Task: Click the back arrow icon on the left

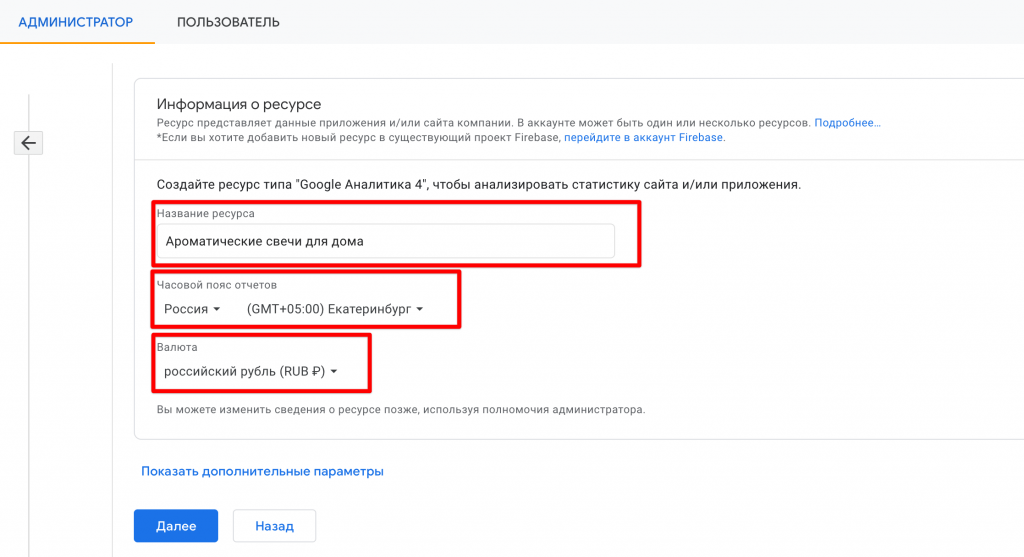Action: [28, 143]
